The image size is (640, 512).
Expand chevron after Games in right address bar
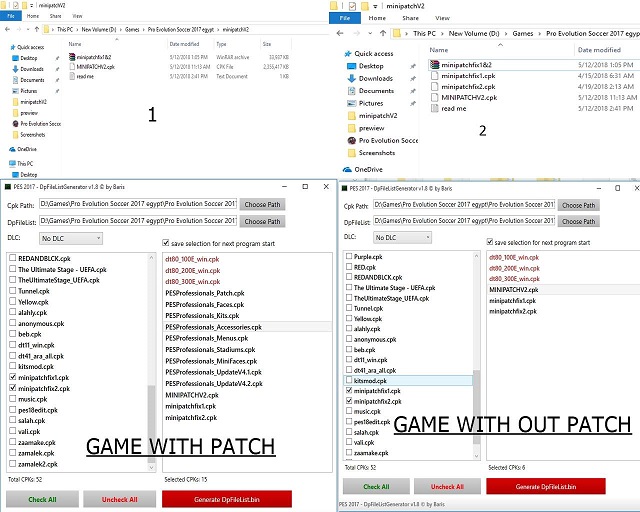point(540,33)
